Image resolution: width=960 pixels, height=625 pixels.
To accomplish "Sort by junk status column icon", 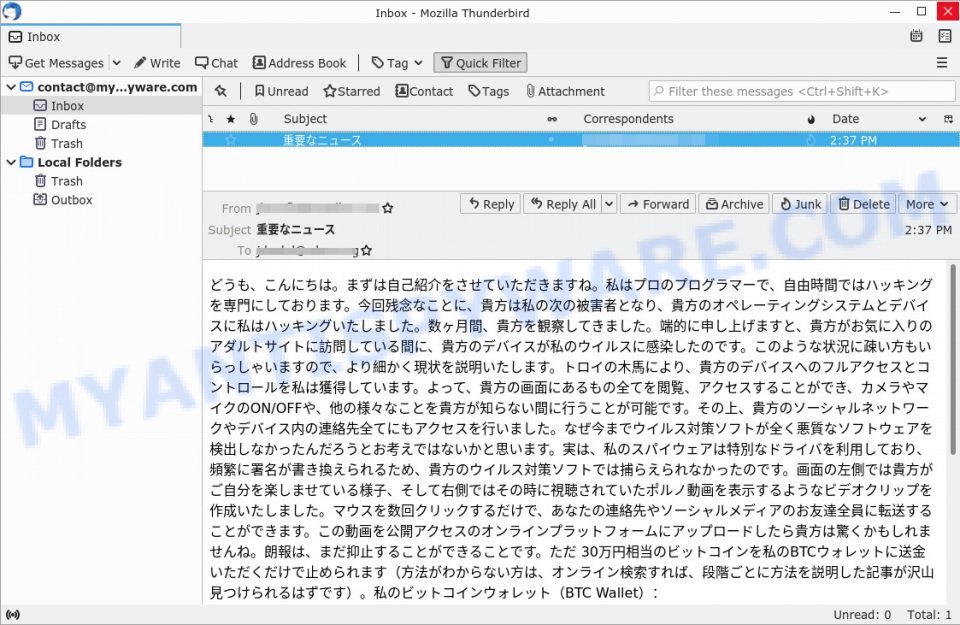I will [811, 119].
